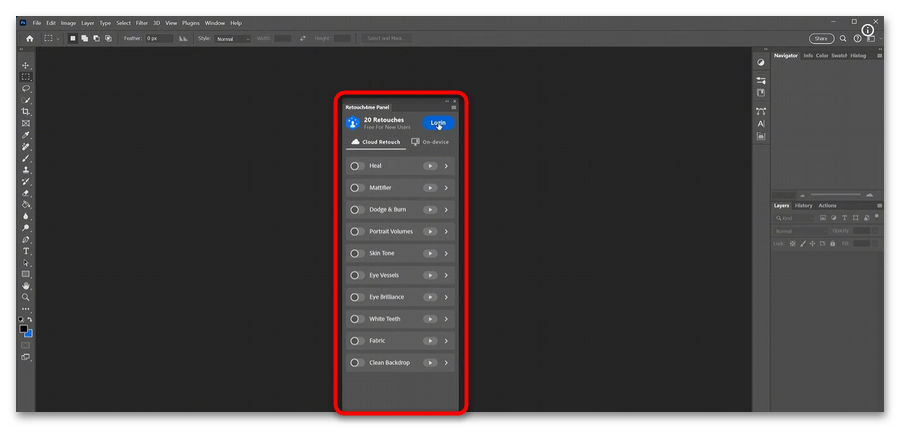
Task: Select the Clone Stamp tool
Action: [26, 170]
